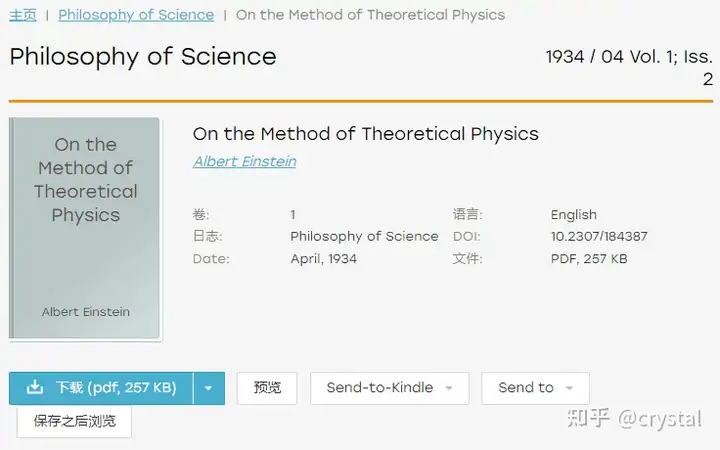Screen dimensions: 720x450
Task: Open Philosophy of Science breadcrumb link
Action: (136, 15)
